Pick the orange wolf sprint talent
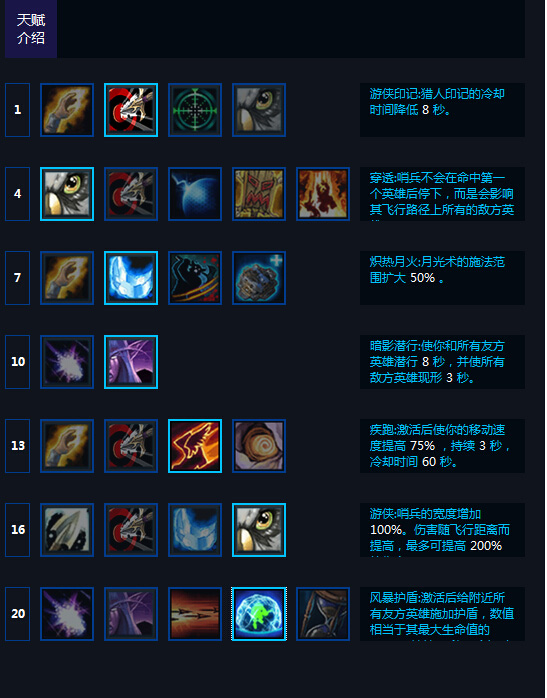Screen dimensions: 547x698 point(195,446)
